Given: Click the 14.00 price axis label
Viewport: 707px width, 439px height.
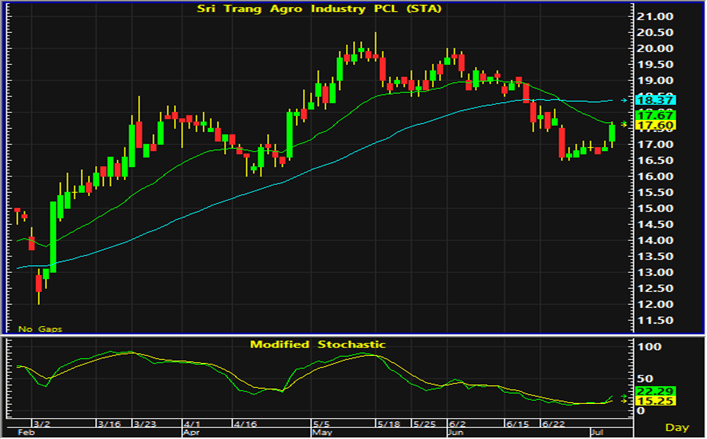Looking at the screenshot, I should pyautogui.click(x=654, y=241).
